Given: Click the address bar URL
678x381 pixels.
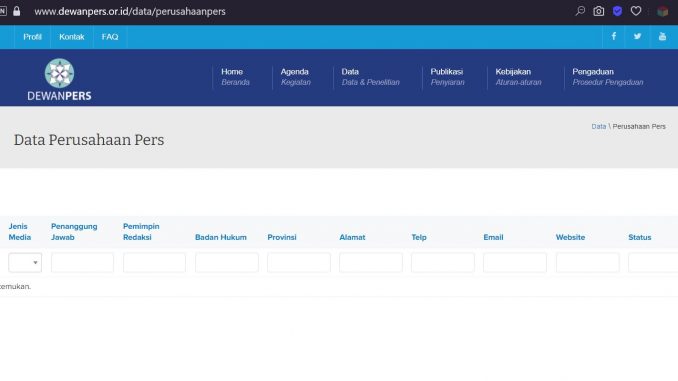Looking at the screenshot, I should click(130, 12).
